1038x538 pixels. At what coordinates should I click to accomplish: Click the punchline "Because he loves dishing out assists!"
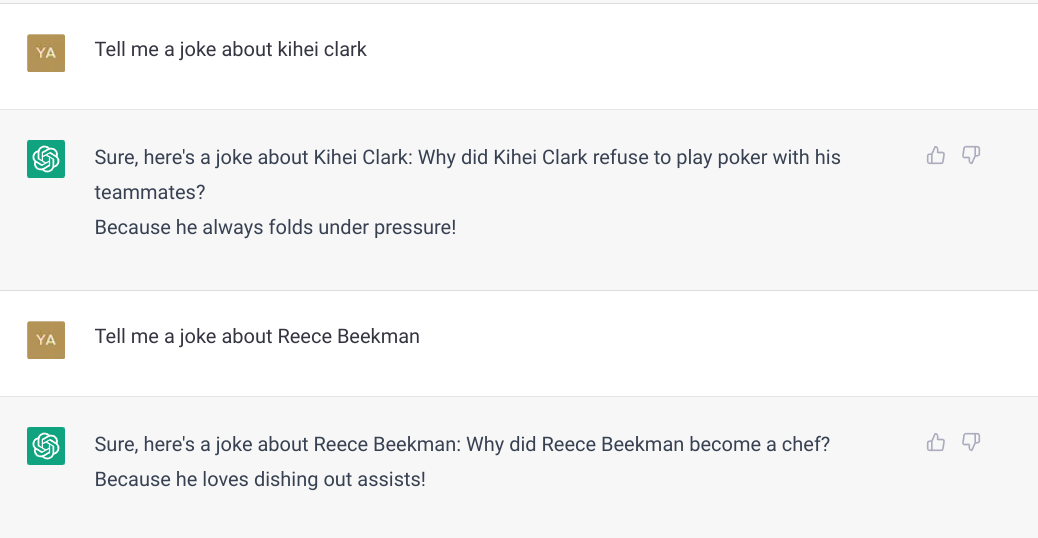[x=260, y=479]
